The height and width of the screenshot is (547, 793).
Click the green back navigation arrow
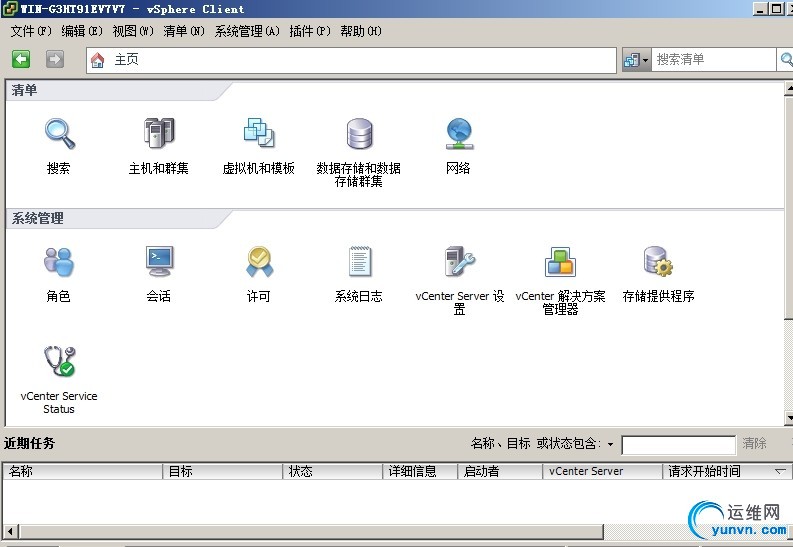[x=21, y=59]
